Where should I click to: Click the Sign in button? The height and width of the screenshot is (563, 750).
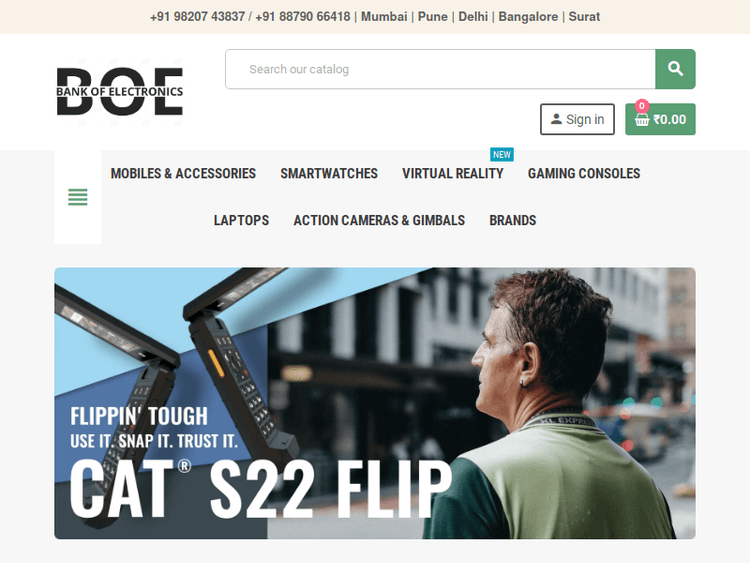click(x=577, y=119)
